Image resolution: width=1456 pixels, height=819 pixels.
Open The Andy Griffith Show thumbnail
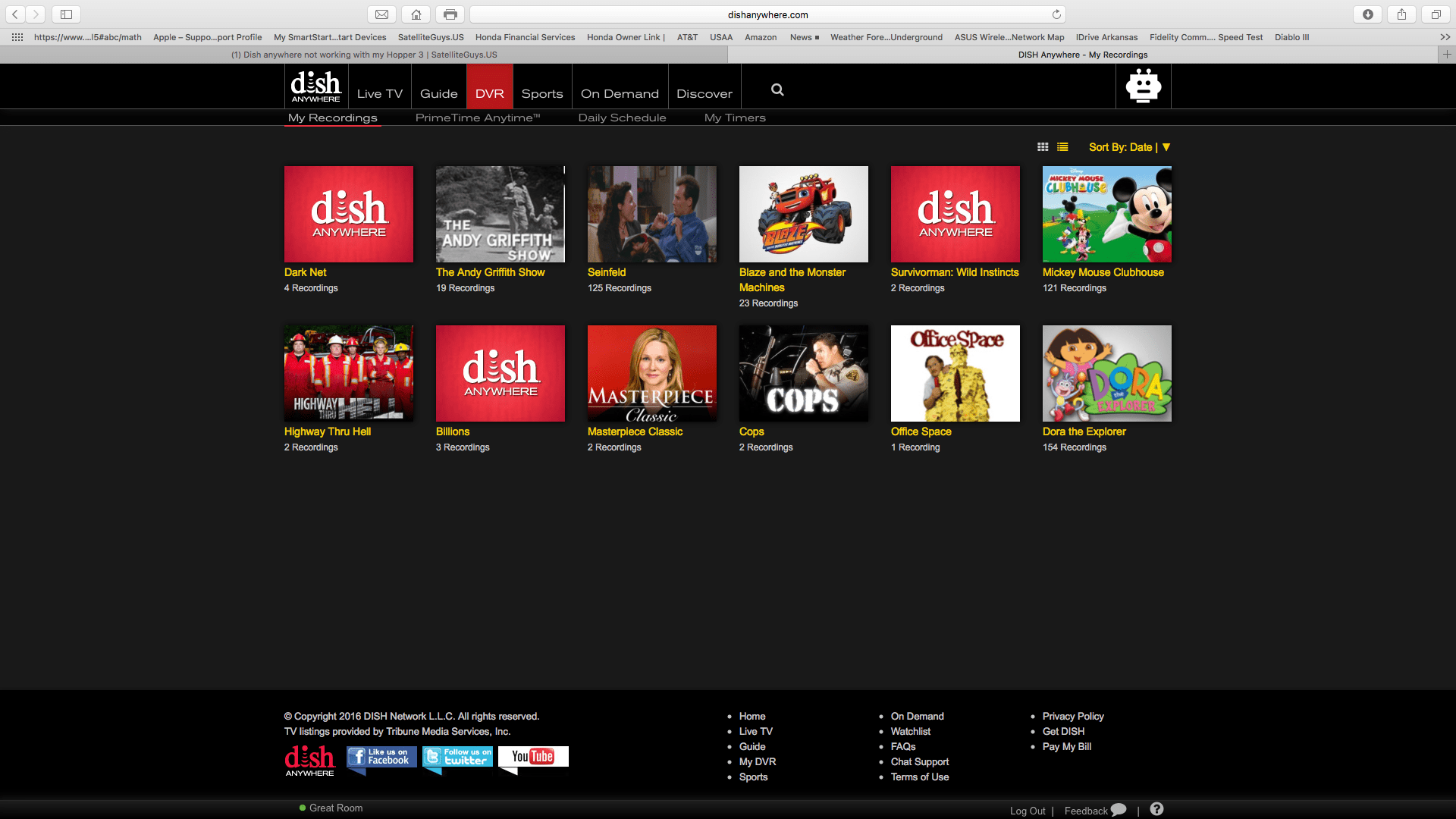click(x=500, y=214)
